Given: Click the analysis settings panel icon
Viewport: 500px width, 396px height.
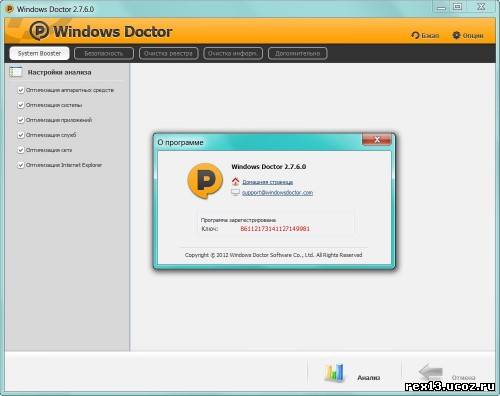Looking at the screenshot, I should point(16,72).
